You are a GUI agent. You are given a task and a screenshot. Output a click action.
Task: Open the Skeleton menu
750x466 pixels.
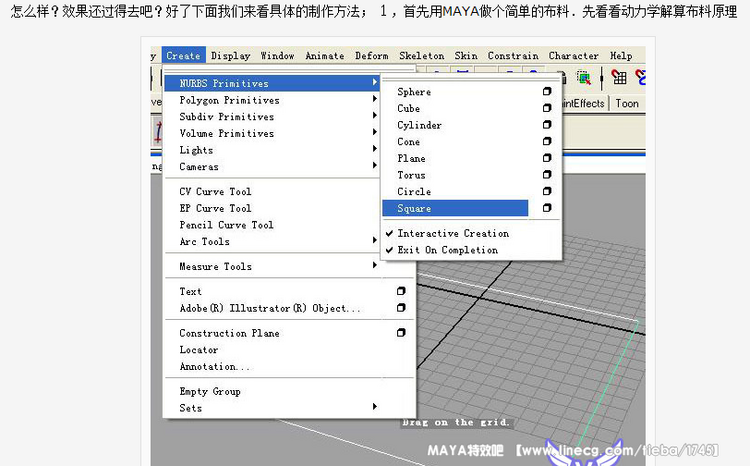coord(421,55)
